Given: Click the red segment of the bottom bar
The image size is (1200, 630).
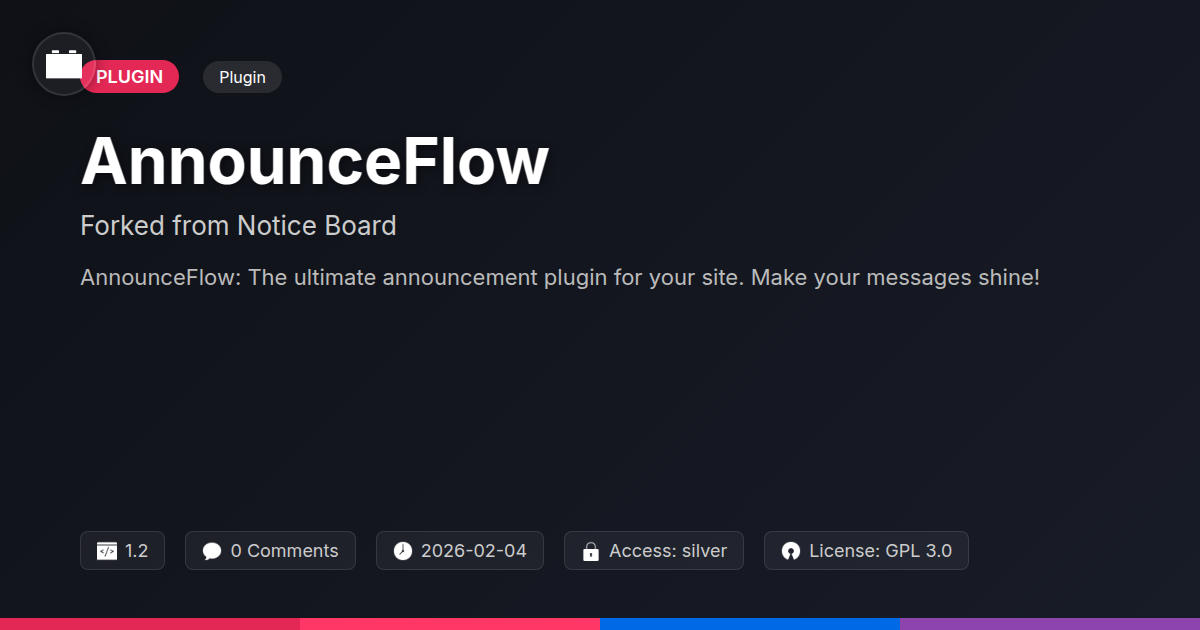Looking at the screenshot, I should click(150, 624).
